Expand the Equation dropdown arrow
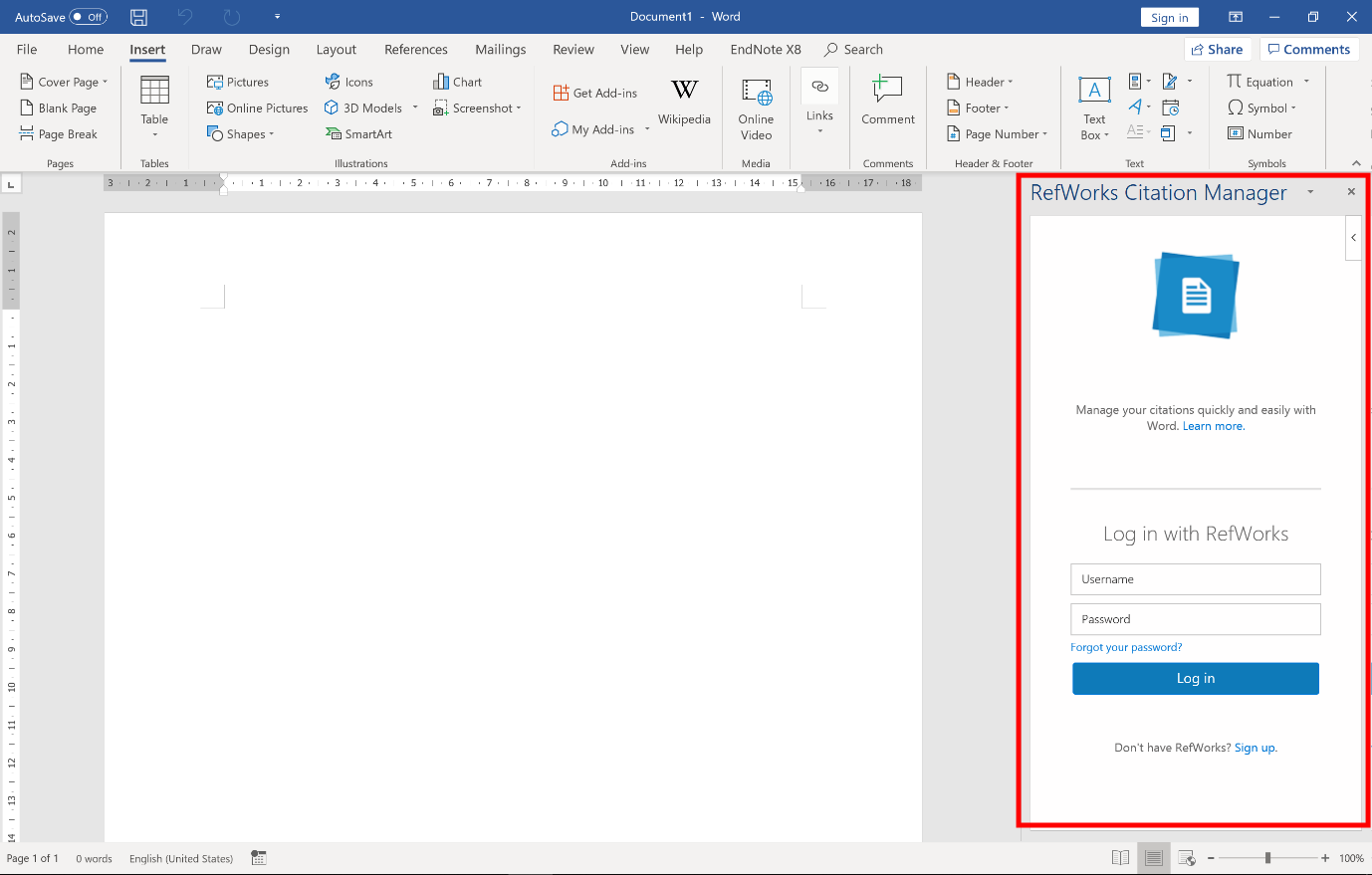Image resolution: width=1372 pixels, height=875 pixels. [x=1306, y=83]
